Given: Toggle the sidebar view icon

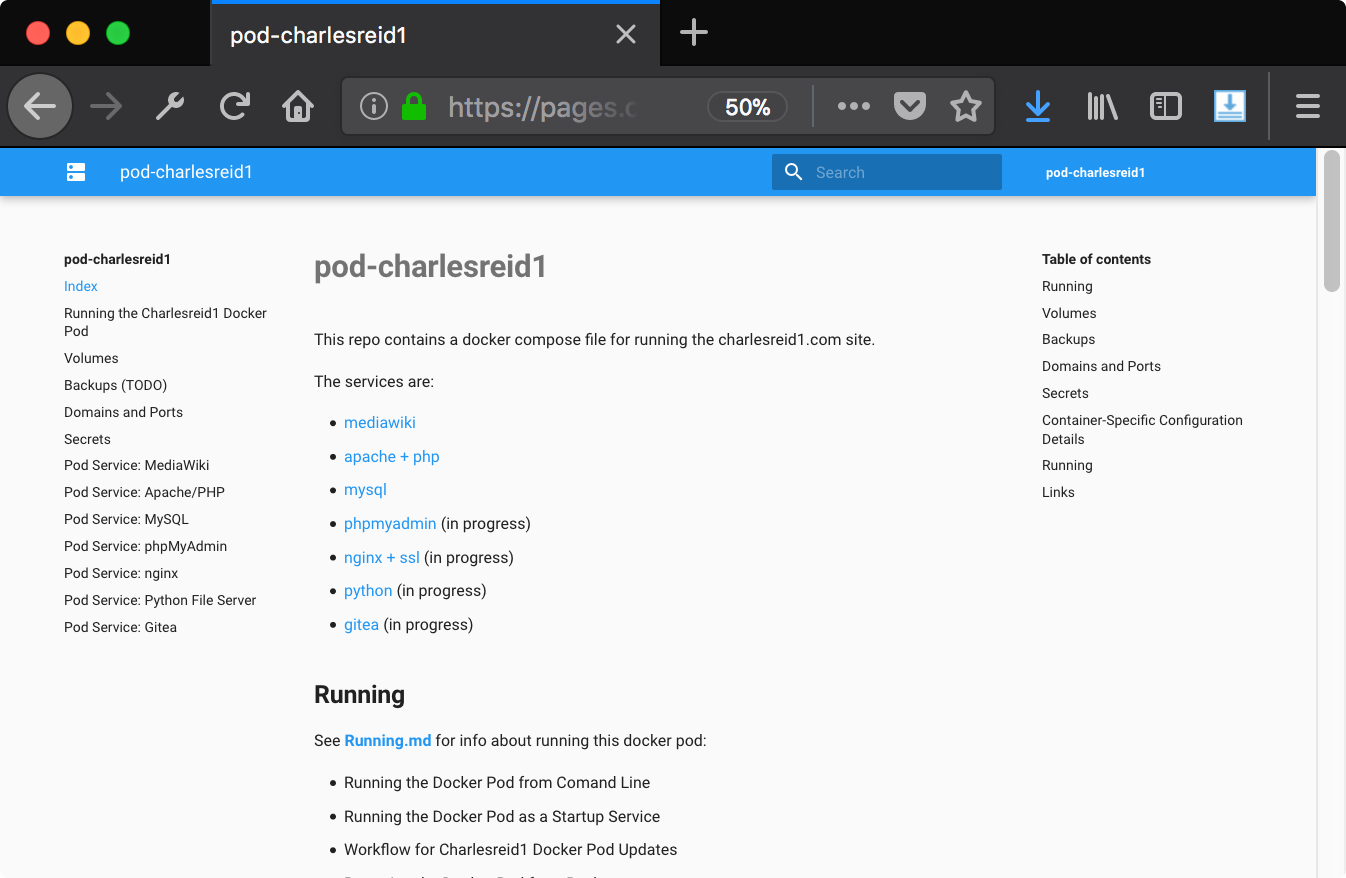Looking at the screenshot, I should (x=1166, y=106).
